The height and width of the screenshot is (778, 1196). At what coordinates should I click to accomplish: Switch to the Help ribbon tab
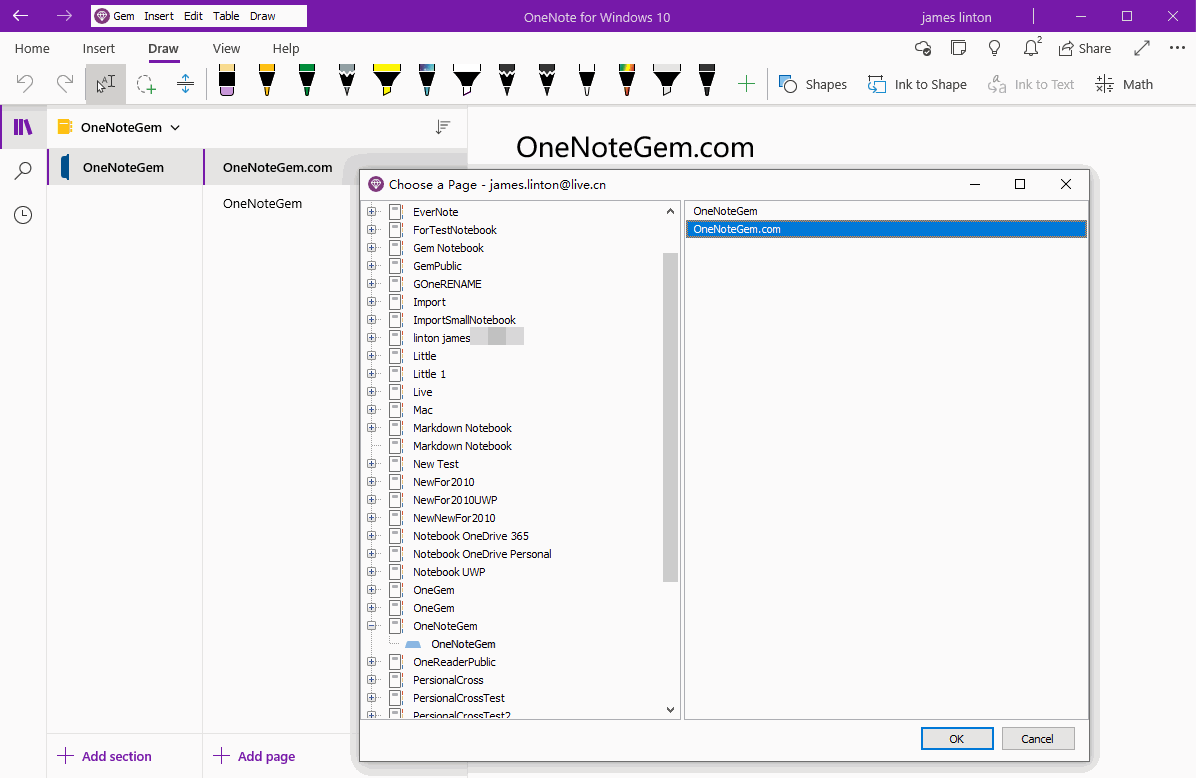[x=286, y=49]
